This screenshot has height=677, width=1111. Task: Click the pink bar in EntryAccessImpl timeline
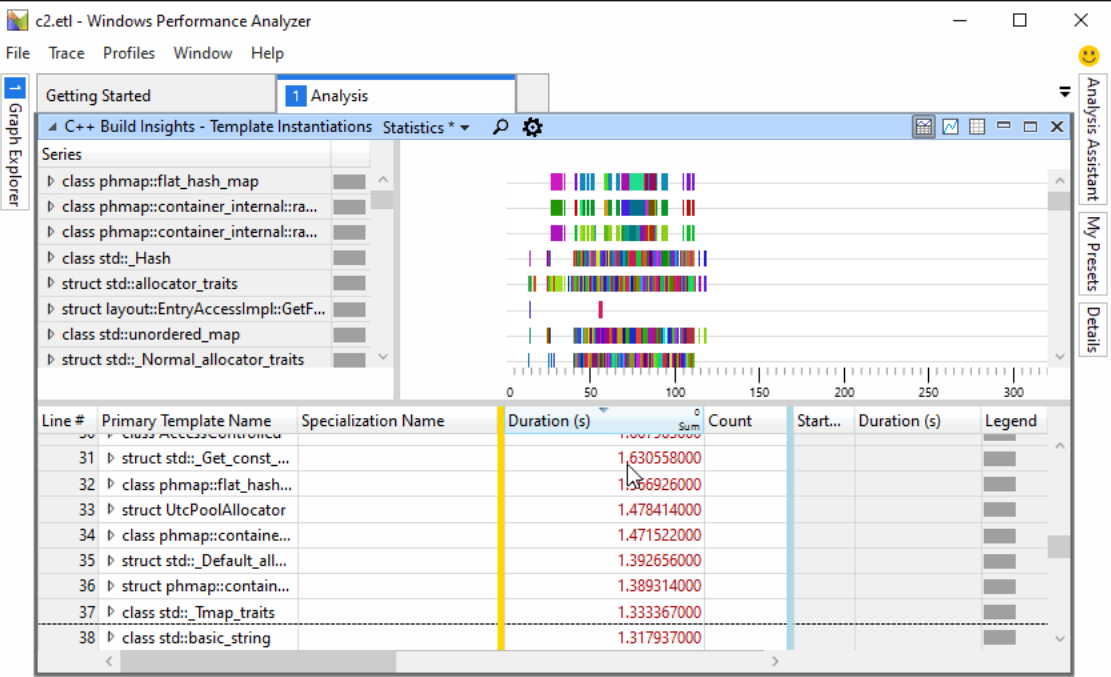(600, 309)
